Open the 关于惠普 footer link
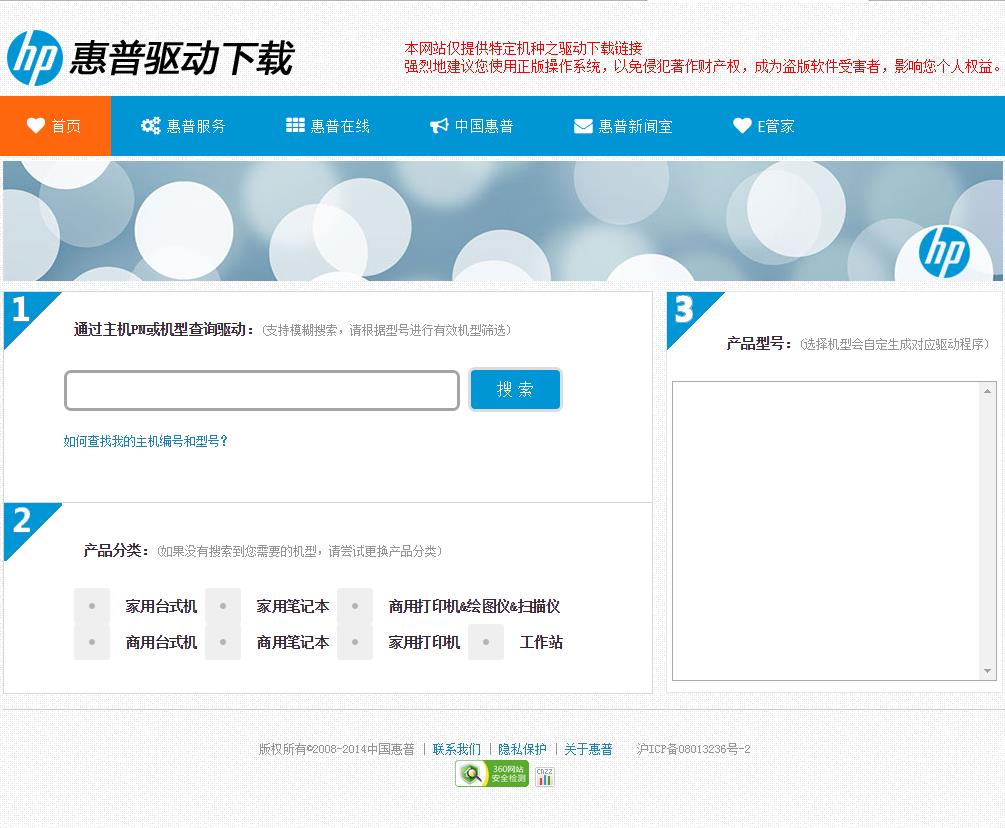The width and height of the screenshot is (1005, 828). tap(588, 749)
